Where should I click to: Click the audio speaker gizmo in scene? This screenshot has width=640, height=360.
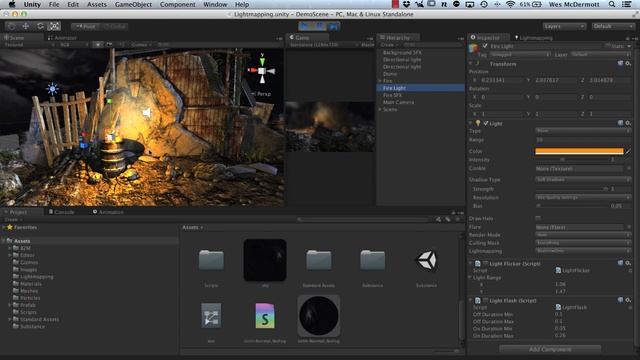click(x=147, y=113)
